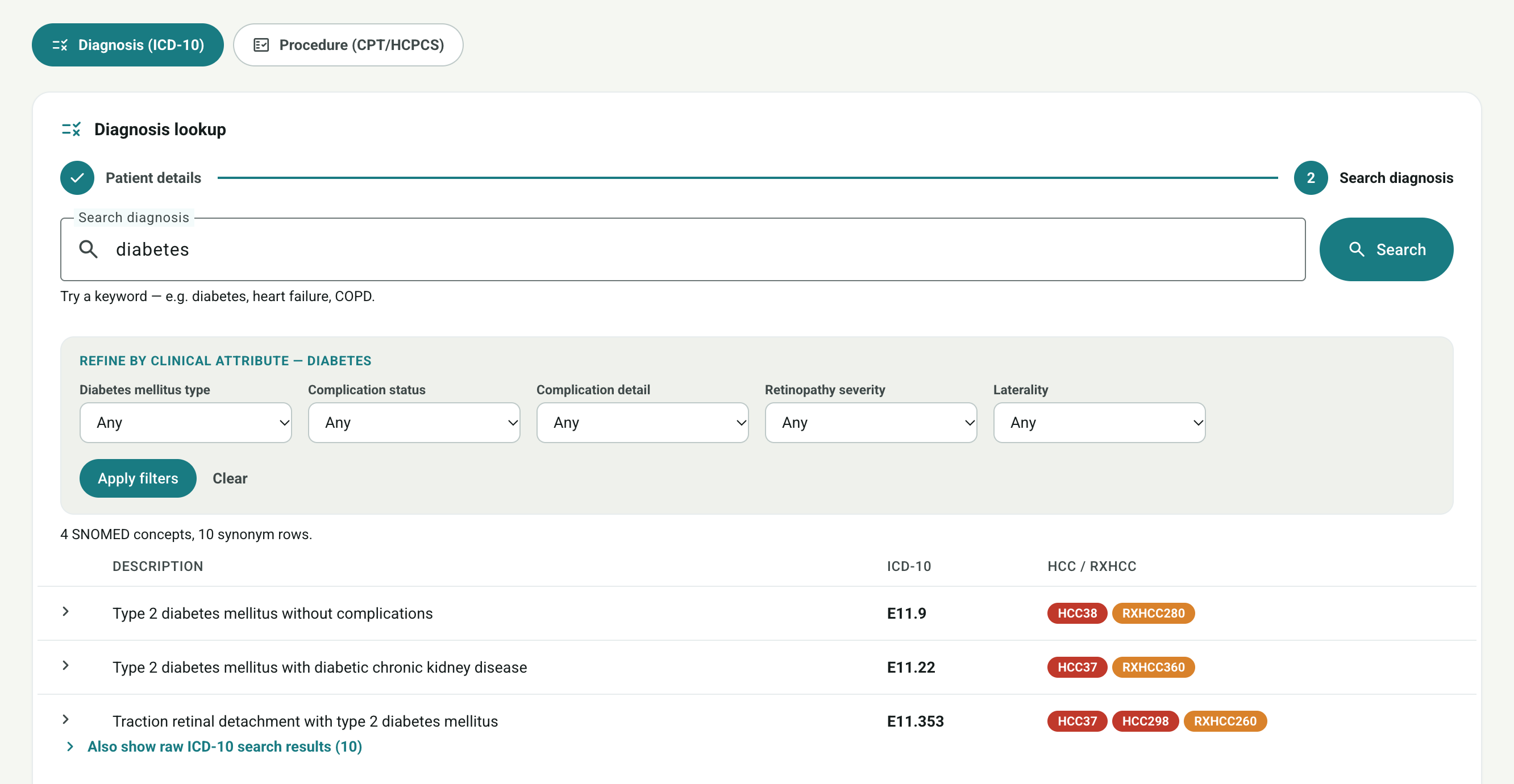This screenshot has height=784, width=1514.
Task: Open the Retinopathy severity dropdown
Action: point(871,423)
